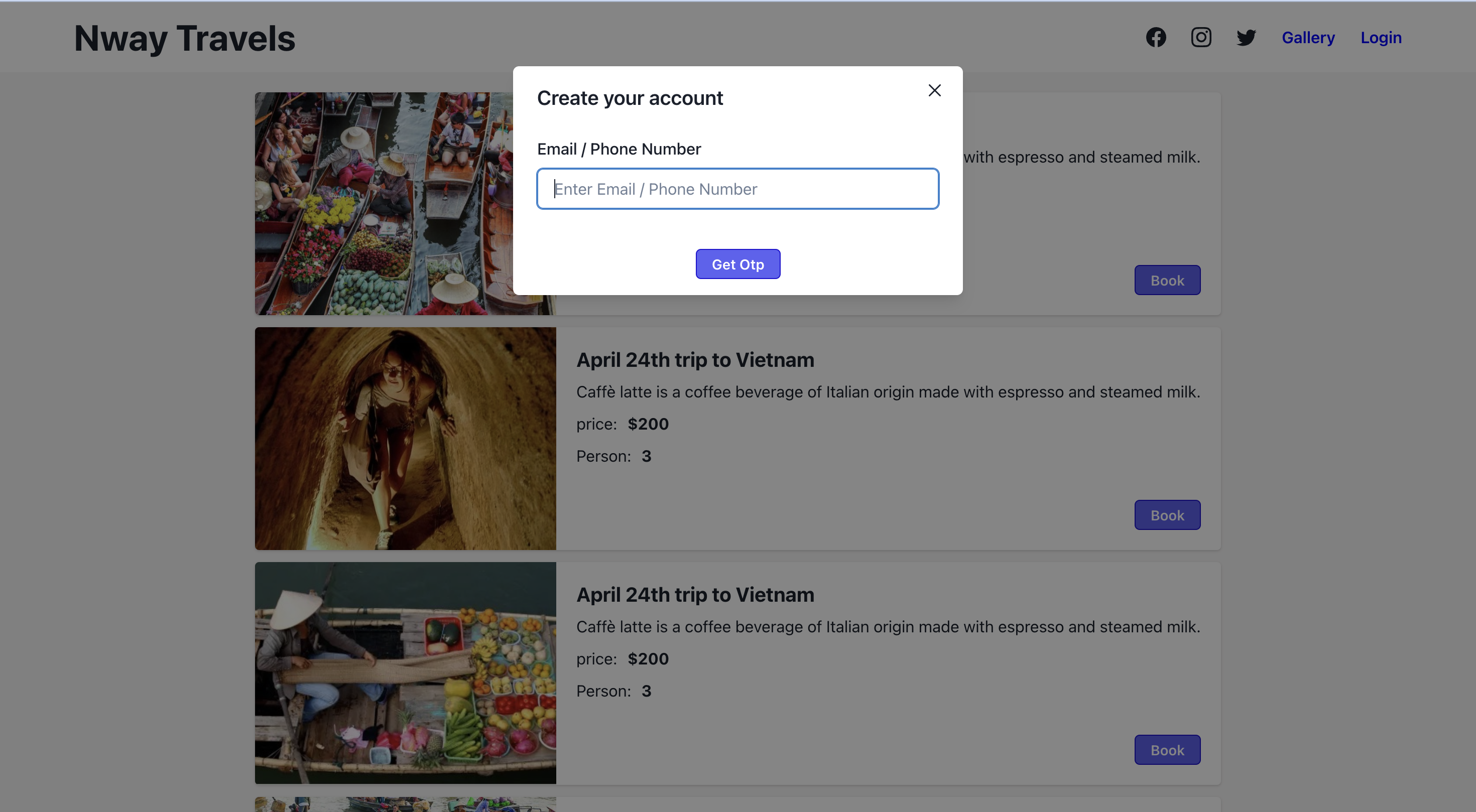Screen dimensions: 1476x812
Task: Click the Get Otp button
Action: tap(737, 264)
